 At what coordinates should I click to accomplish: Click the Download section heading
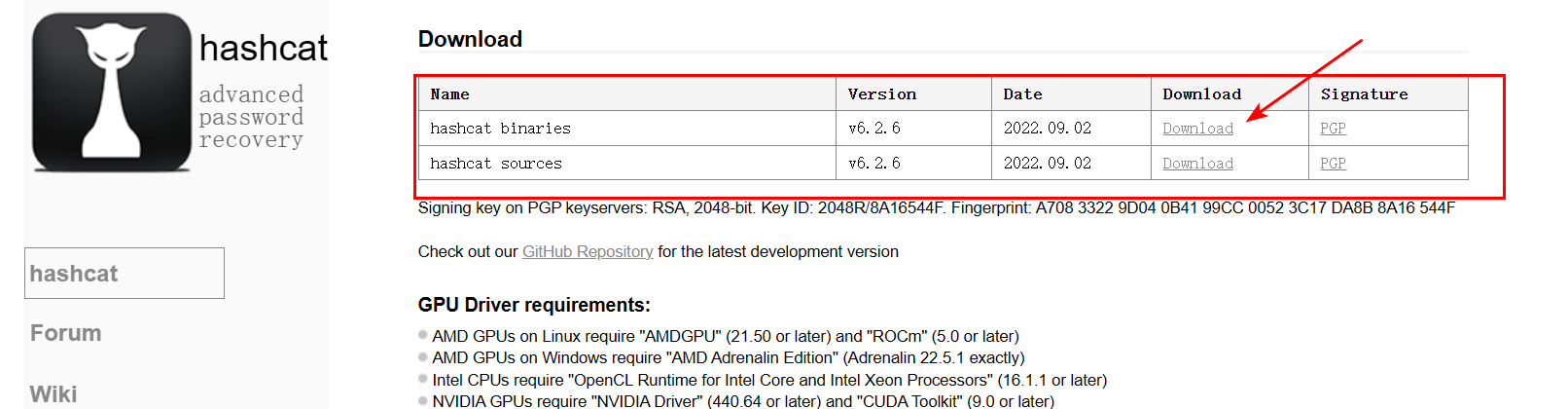pyautogui.click(x=470, y=39)
